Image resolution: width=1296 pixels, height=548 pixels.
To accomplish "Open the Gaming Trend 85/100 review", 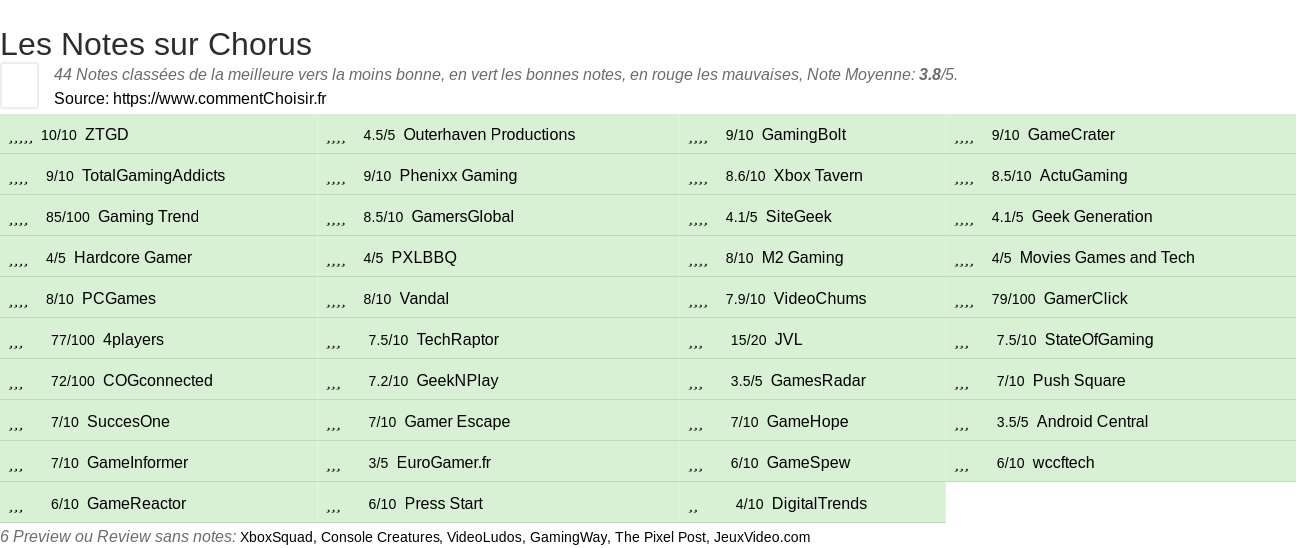I will coord(148,217).
